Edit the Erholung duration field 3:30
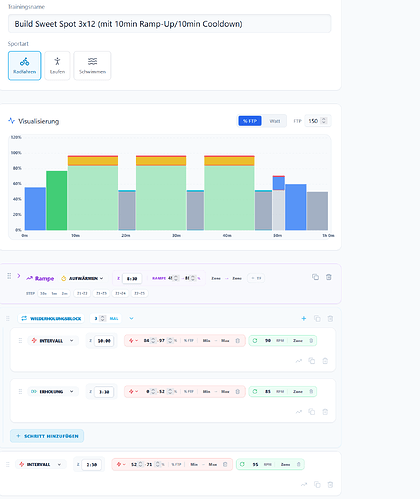The width and height of the screenshot is (420, 499). [x=104, y=392]
